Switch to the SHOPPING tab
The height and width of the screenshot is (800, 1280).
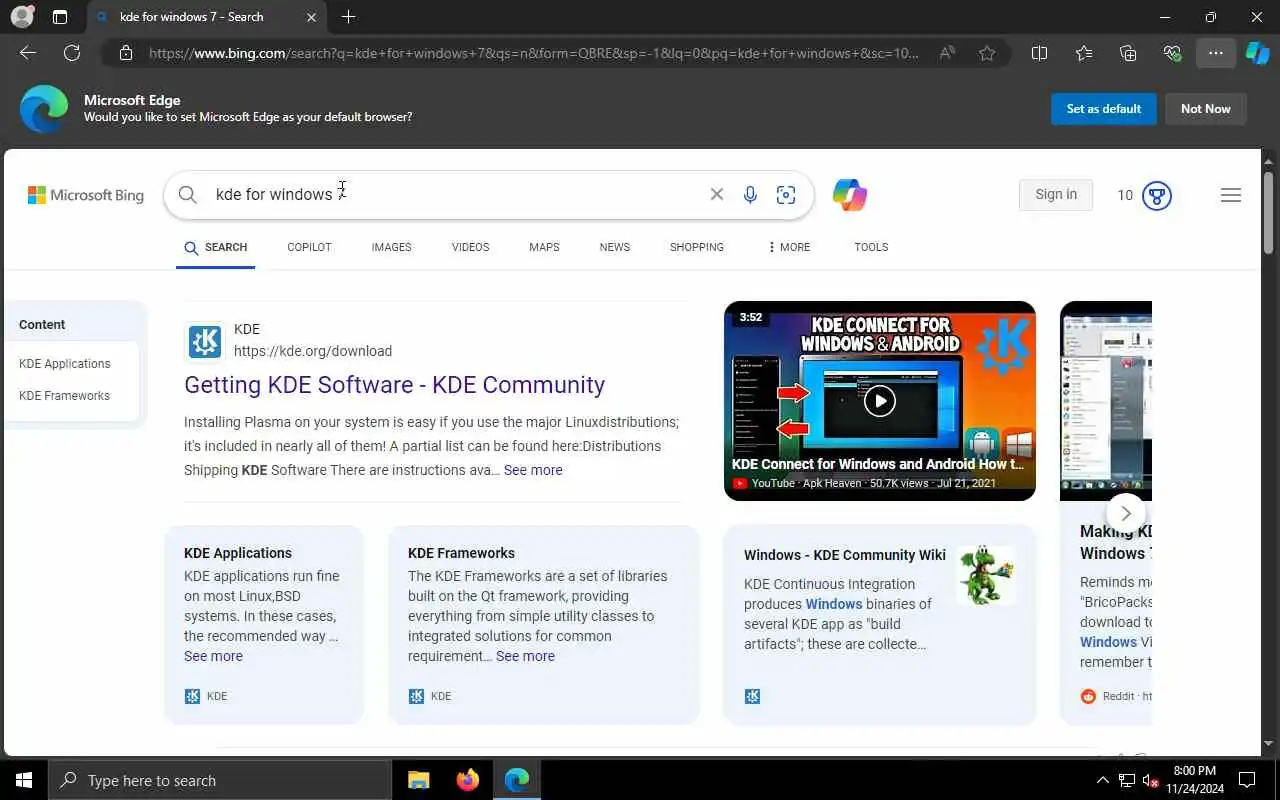click(x=697, y=247)
